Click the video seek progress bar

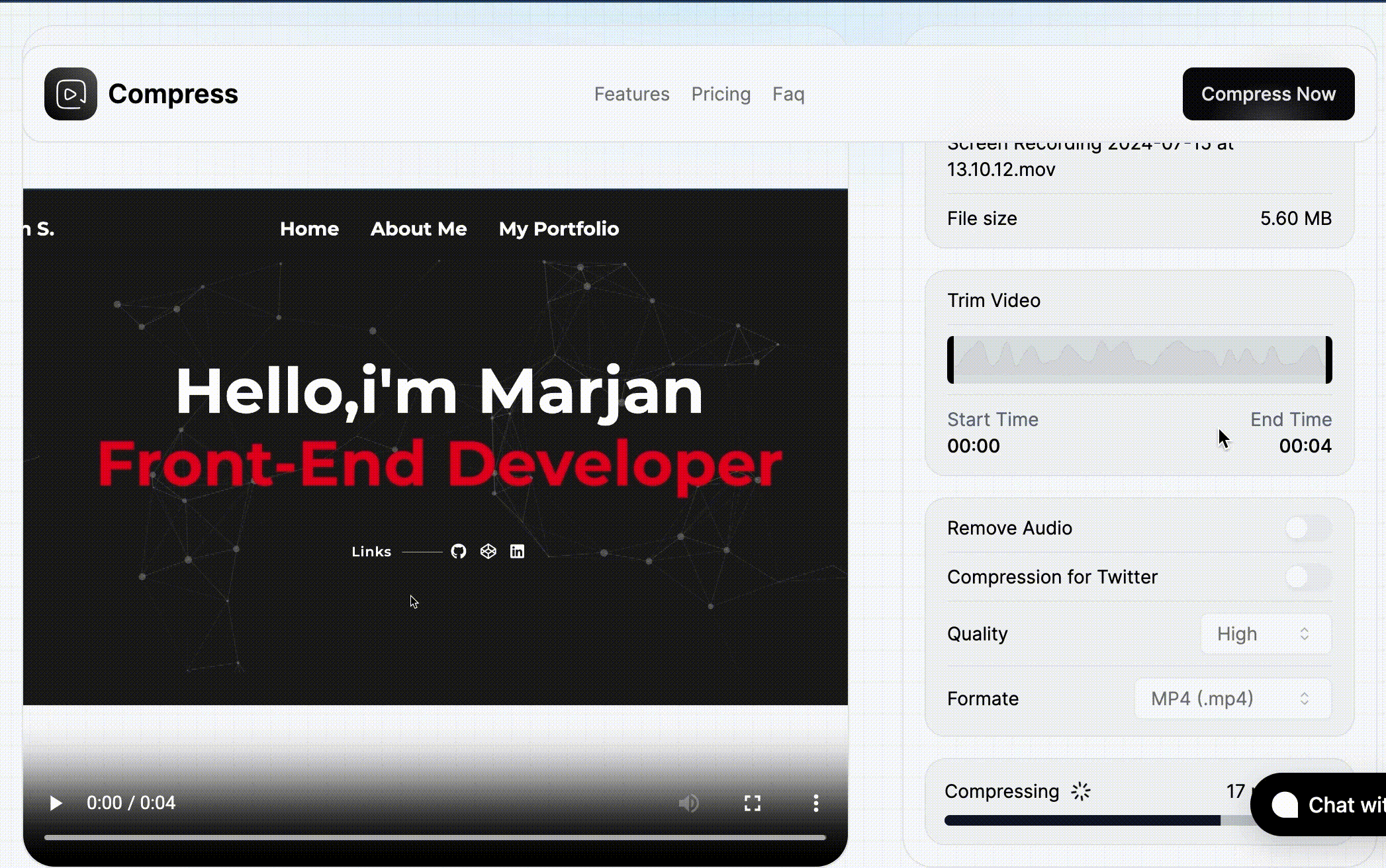click(x=435, y=838)
